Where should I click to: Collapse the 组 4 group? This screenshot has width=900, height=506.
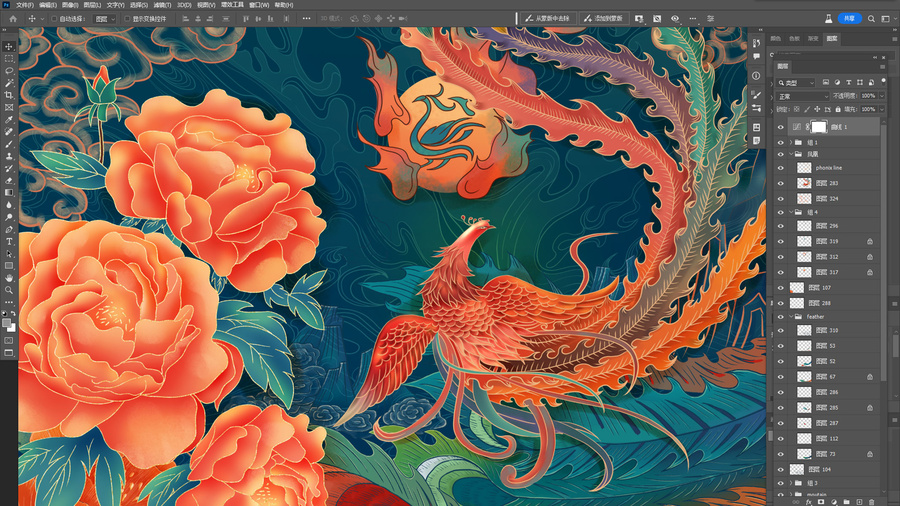tap(791, 212)
